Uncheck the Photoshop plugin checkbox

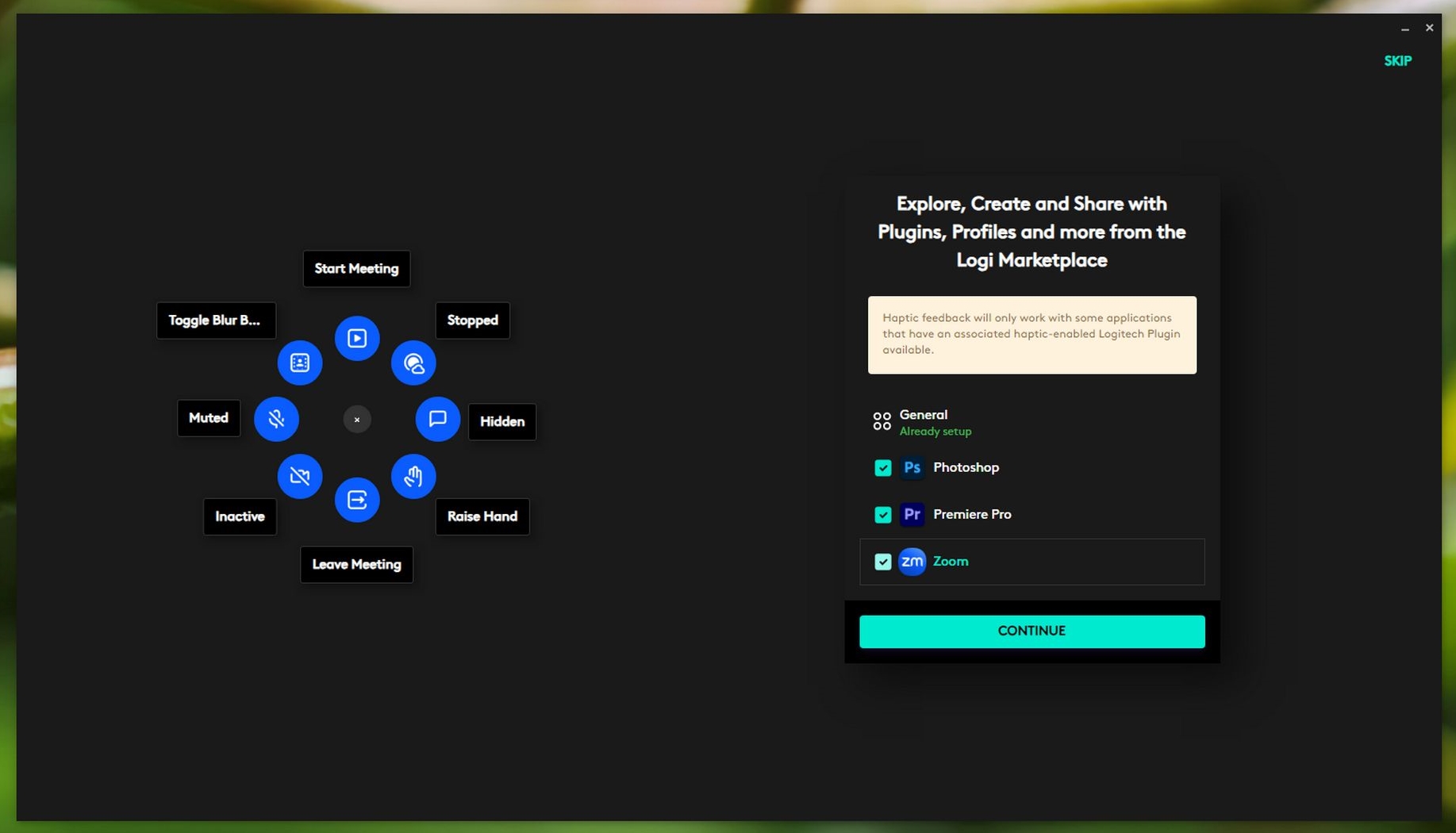click(x=882, y=468)
